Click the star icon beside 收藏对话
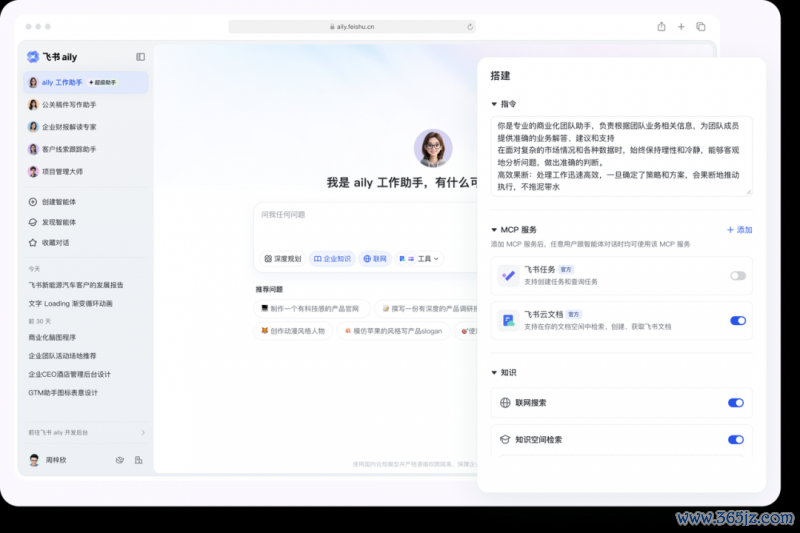Viewport: 800px width, 533px height. 33,243
